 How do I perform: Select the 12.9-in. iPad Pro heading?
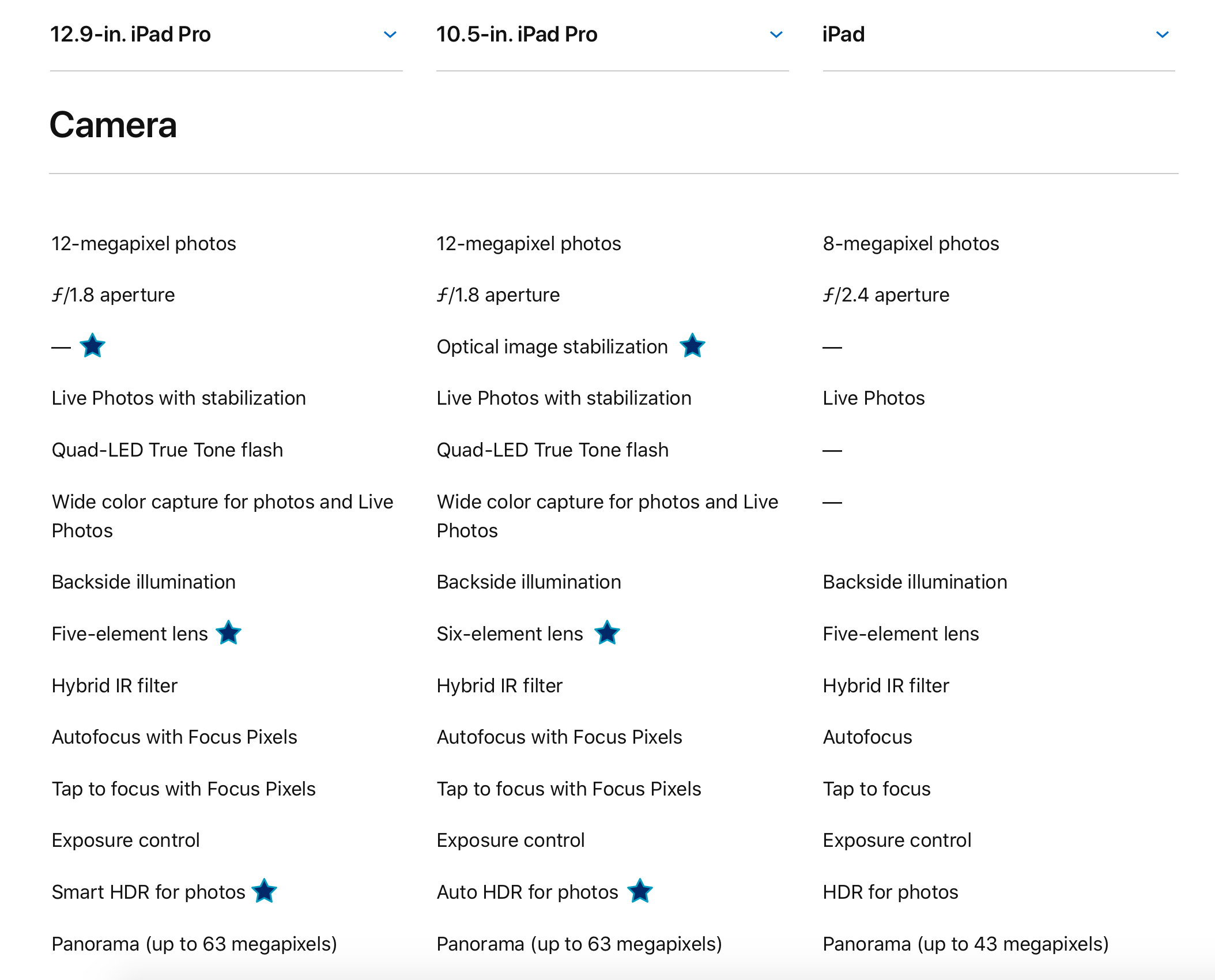[131, 35]
